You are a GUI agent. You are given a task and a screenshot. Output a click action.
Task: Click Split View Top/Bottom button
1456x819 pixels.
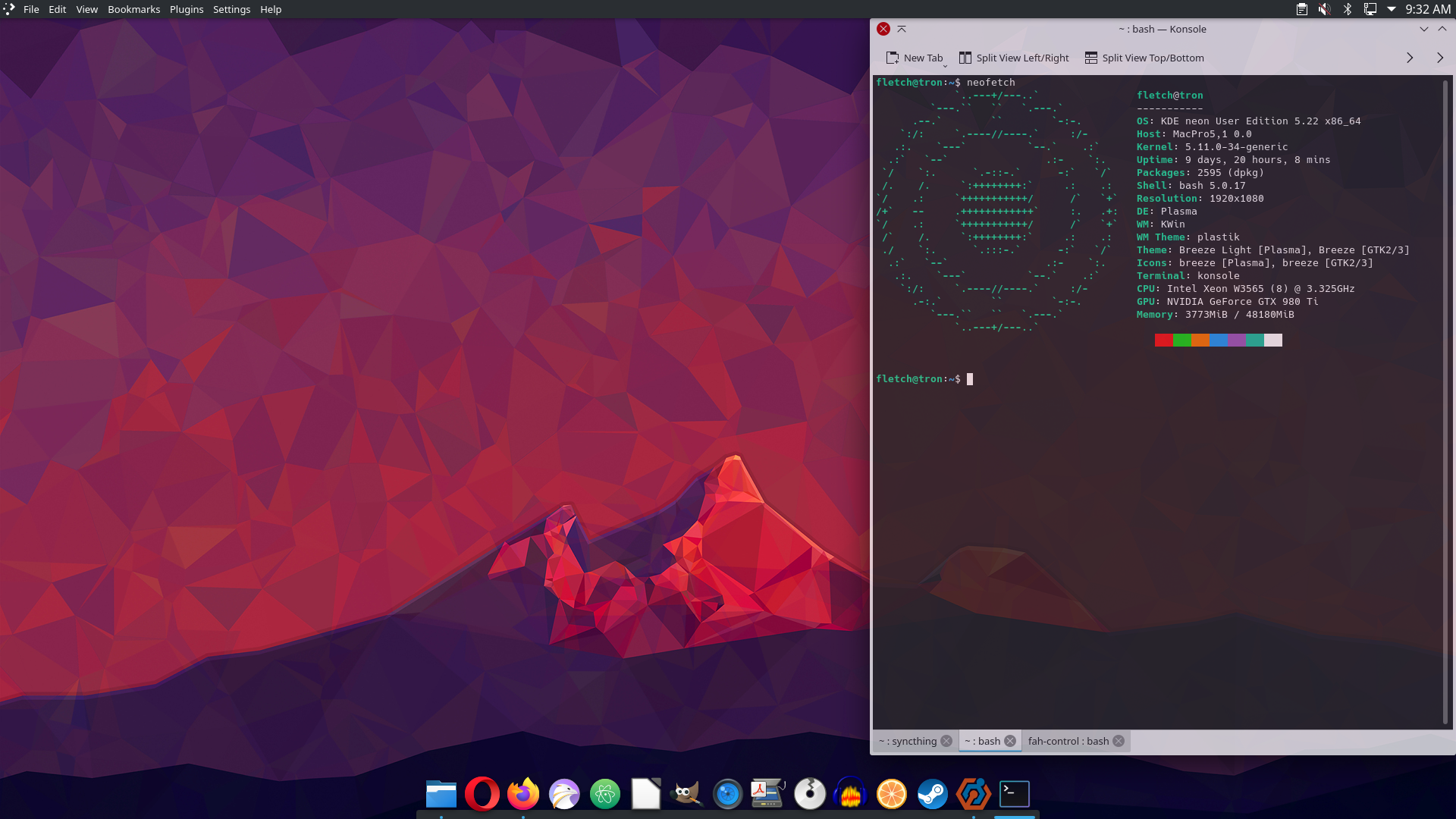tap(1144, 58)
